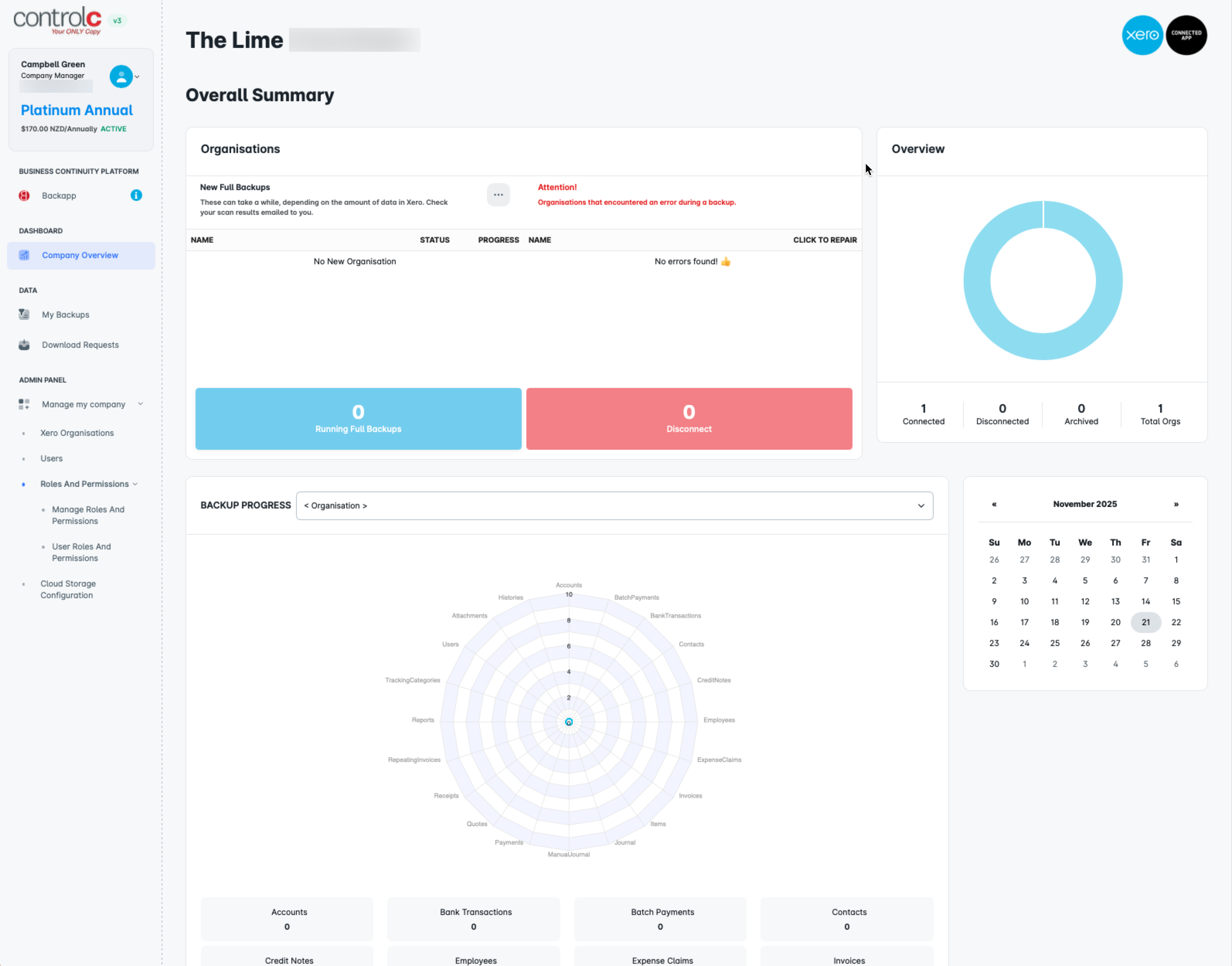Image resolution: width=1232 pixels, height=966 pixels.
Task: Click the Backapp info icon
Action: coord(136,195)
